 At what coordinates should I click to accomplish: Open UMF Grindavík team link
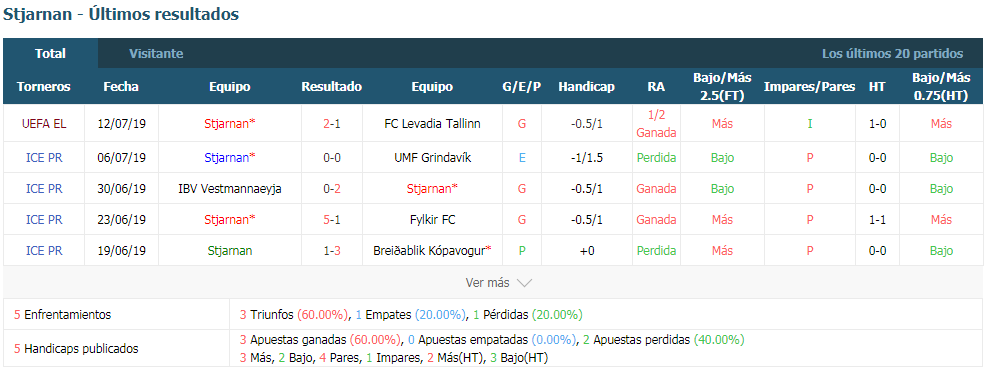(x=432, y=158)
